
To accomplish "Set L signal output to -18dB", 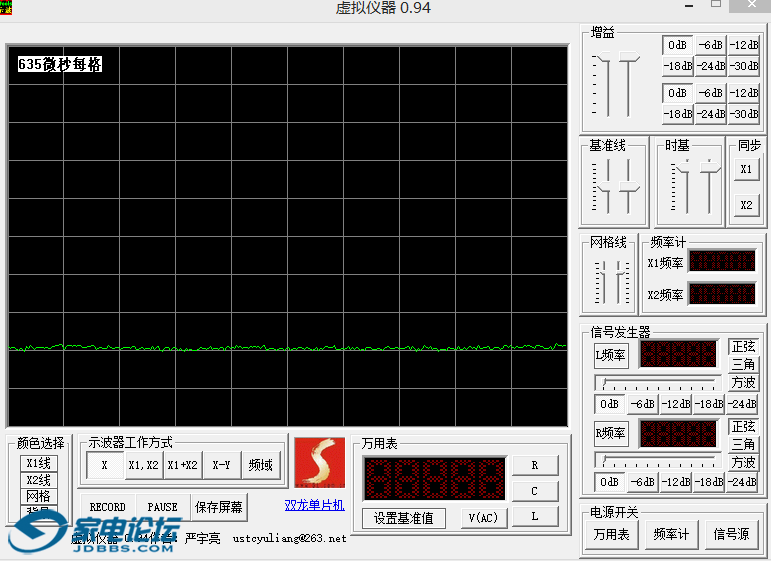I will click(x=709, y=404).
